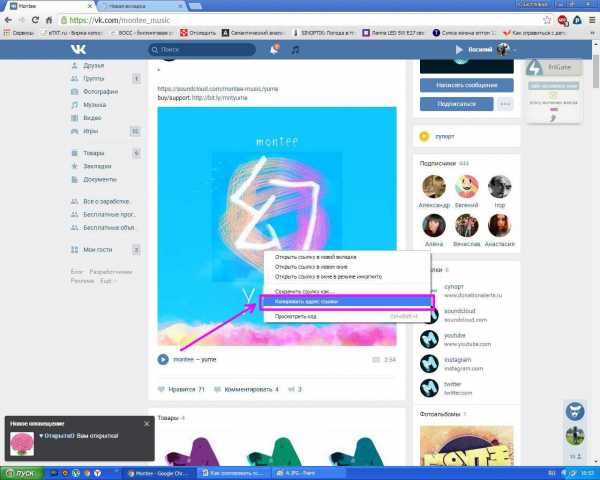This screenshot has width=600, height=480.
Task: Like the post via Нравится heart
Action: click(x=181, y=389)
